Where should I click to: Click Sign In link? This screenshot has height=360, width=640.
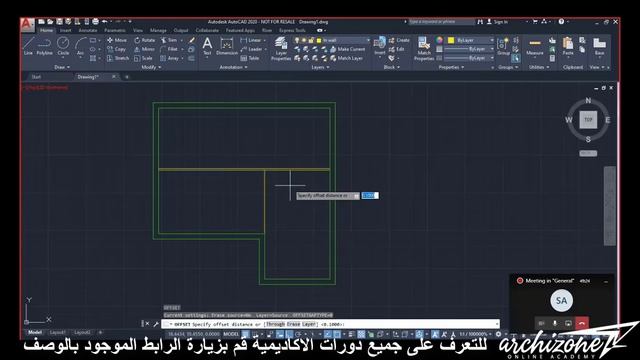tap(497, 22)
